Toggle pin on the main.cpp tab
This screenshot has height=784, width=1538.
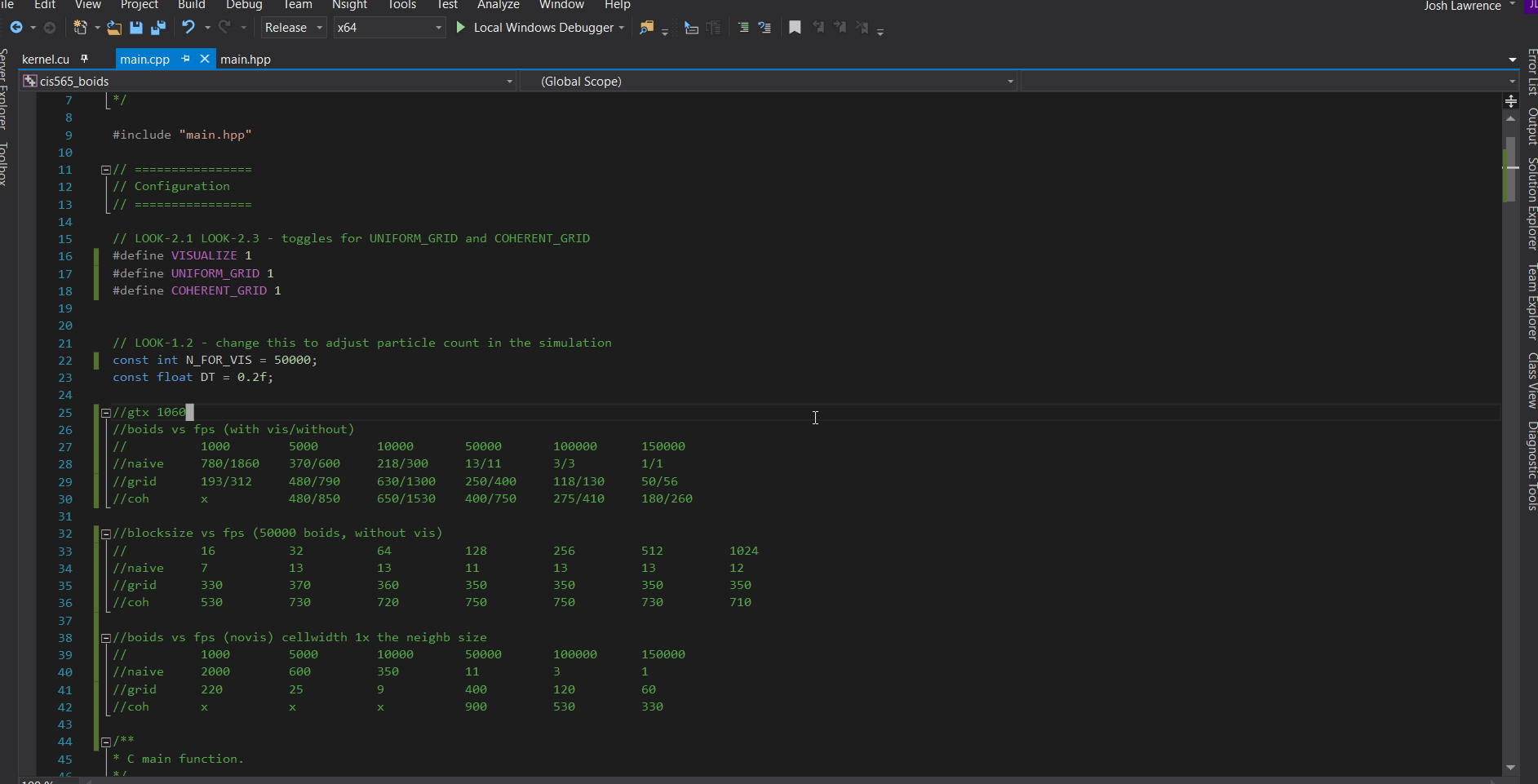pyautogui.click(x=186, y=59)
